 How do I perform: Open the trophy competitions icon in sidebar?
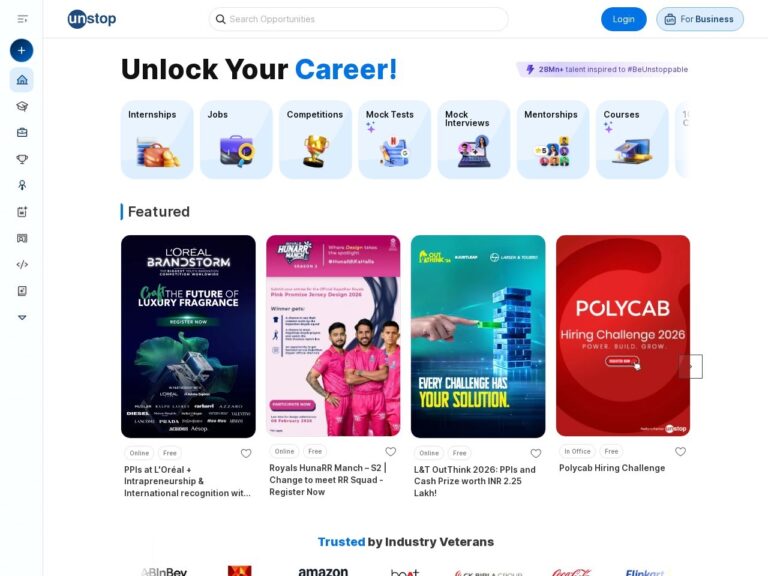22,159
